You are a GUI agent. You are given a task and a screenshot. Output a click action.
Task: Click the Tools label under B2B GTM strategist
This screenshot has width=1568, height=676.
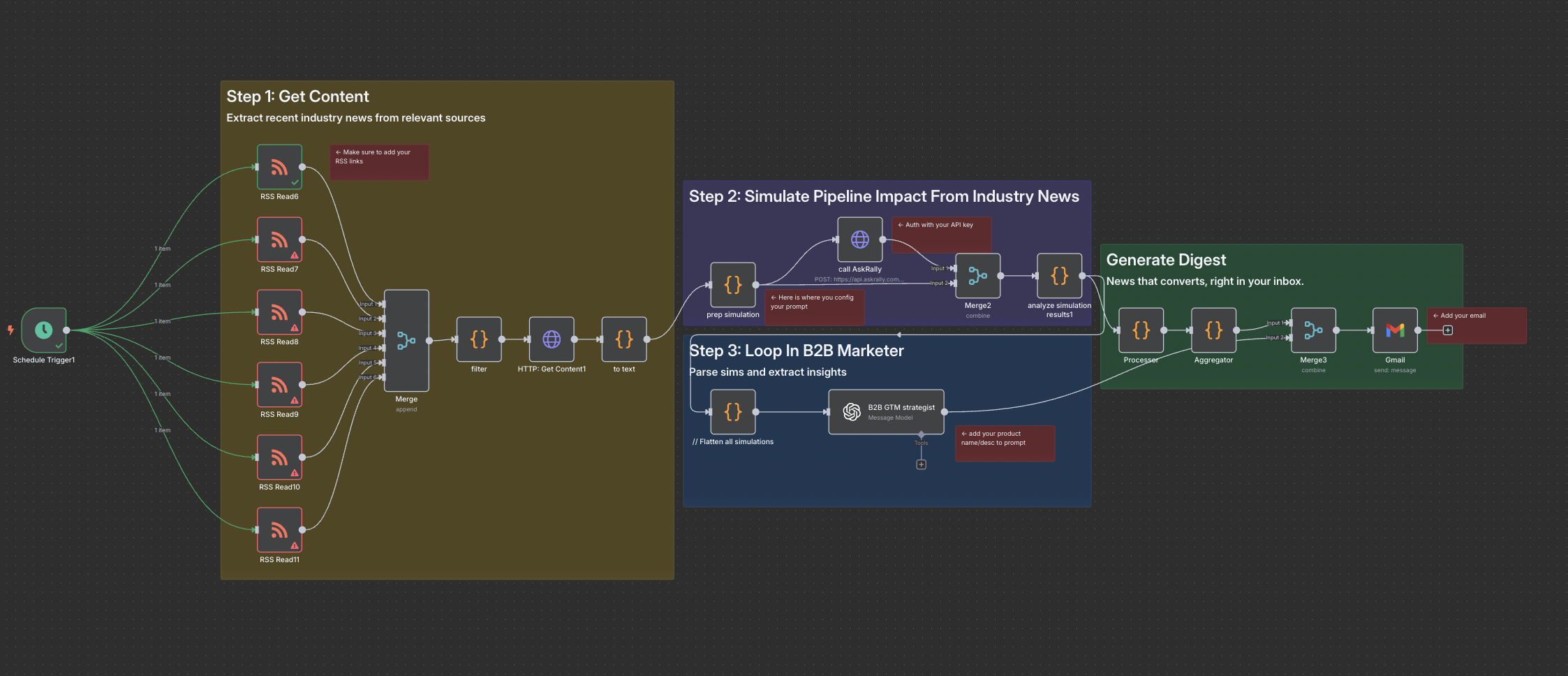point(922,443)
